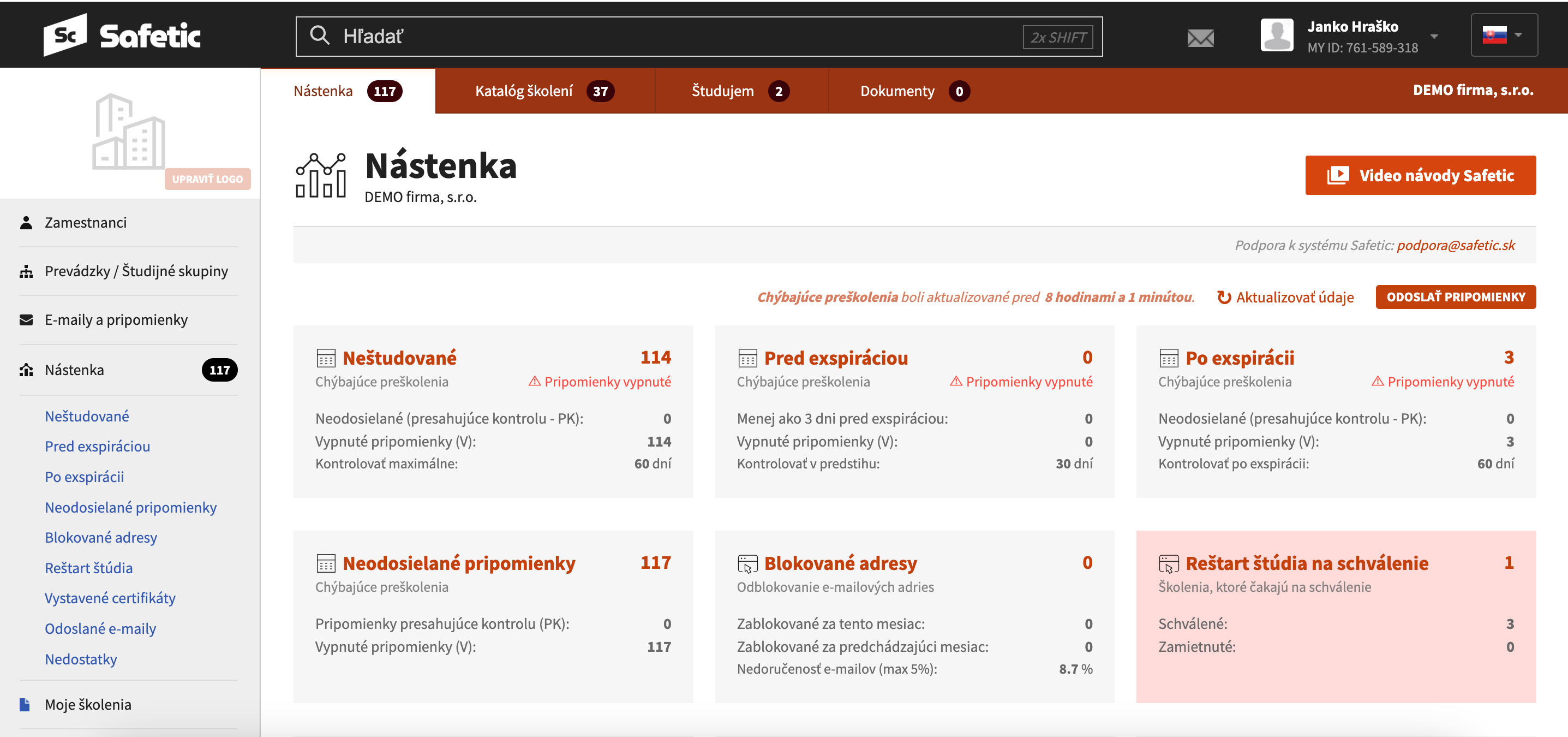This screenshot has width=1568, height=737.
Task: Click the E-maily a pripomienky envelope icon
Action: click(x=26, y=320)
